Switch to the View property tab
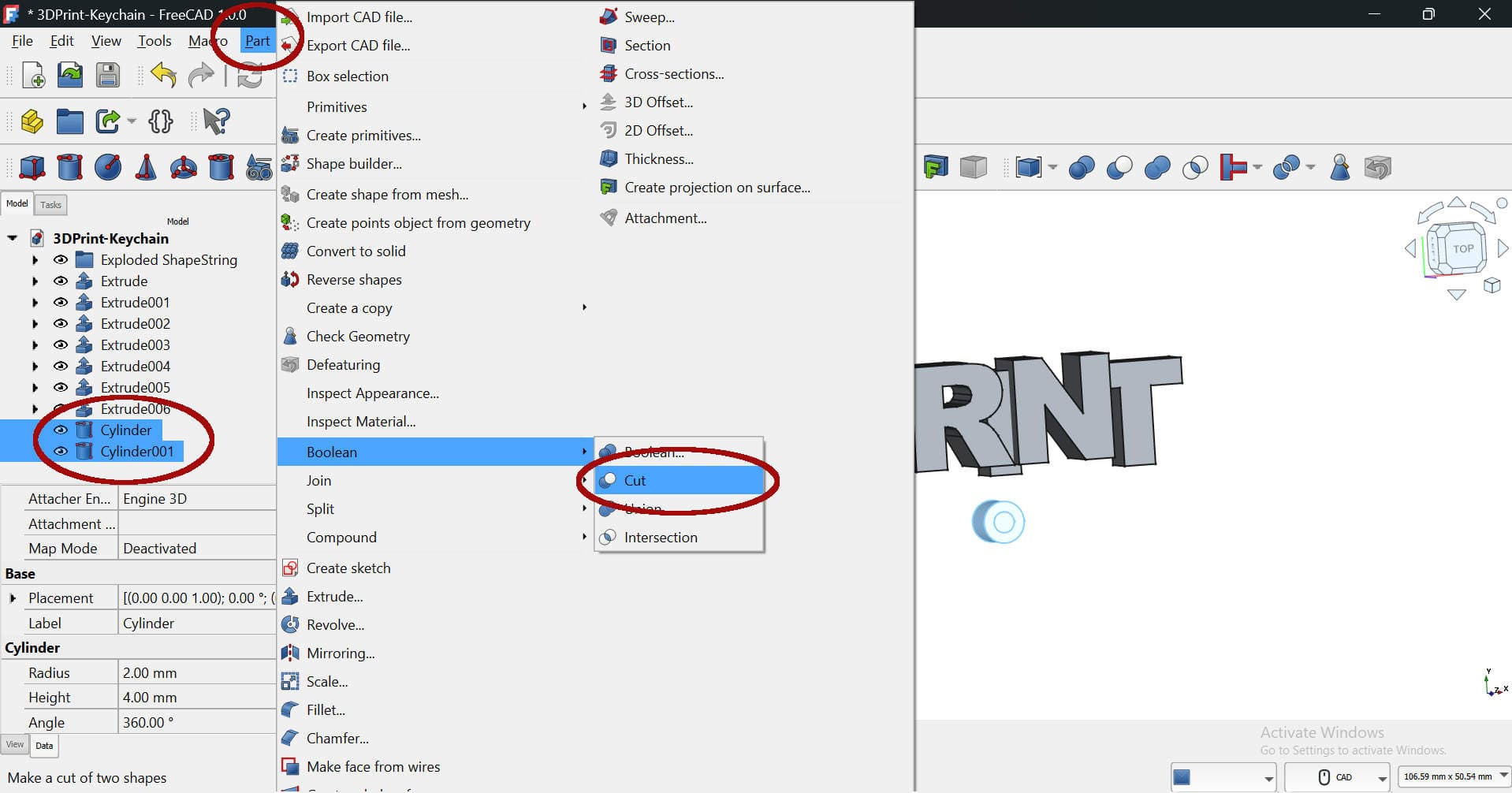 (x=15, y=745)
